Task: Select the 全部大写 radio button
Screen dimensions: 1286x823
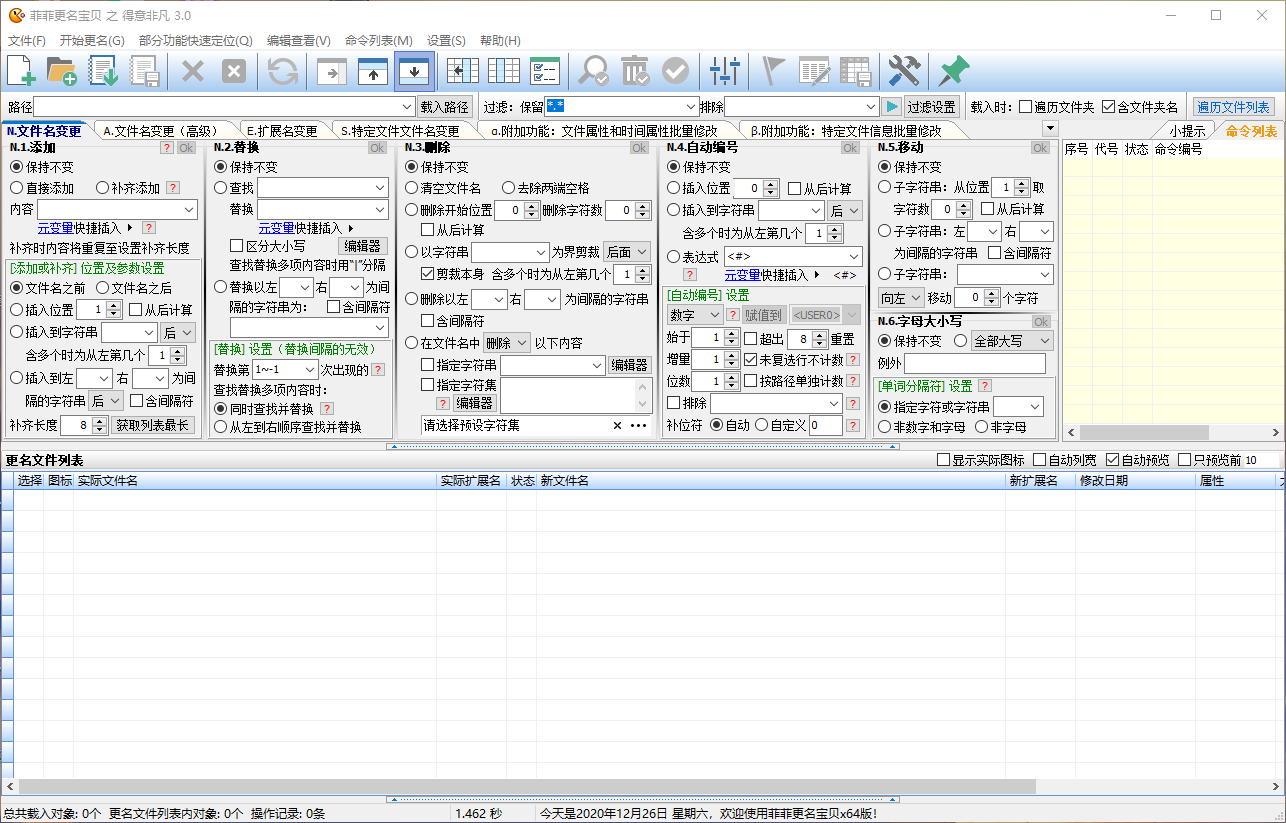Action: [x=961, y=341]
